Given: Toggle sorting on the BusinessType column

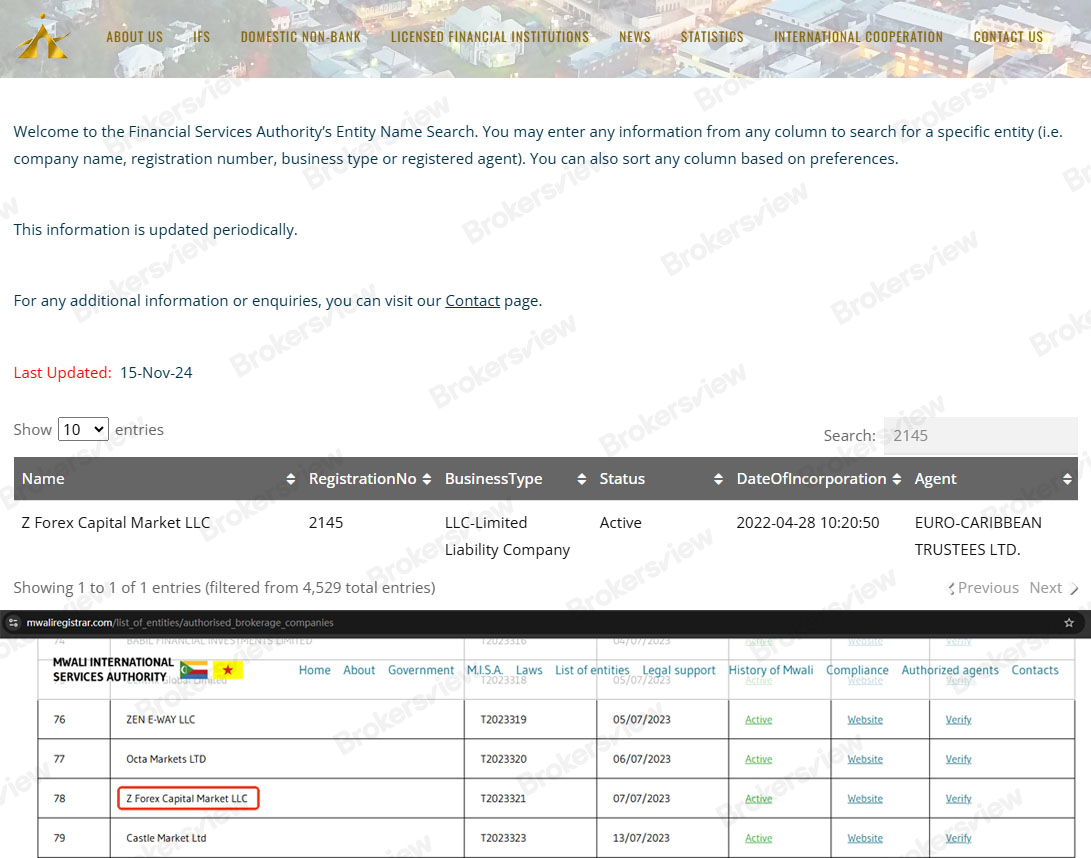Looking at the screenshot, I should point(580,479).
